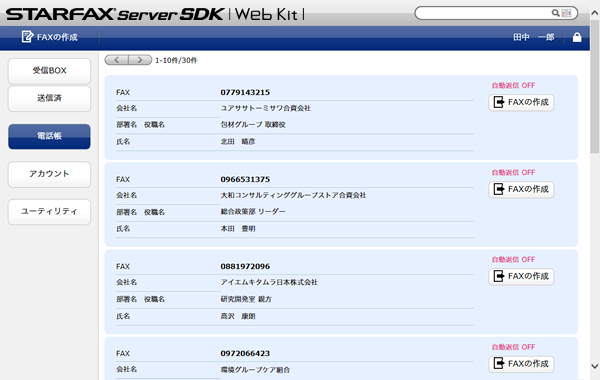The image size is (600, 380).
Task: Click name 本田 豊明
Action: [x=238, y=228]
